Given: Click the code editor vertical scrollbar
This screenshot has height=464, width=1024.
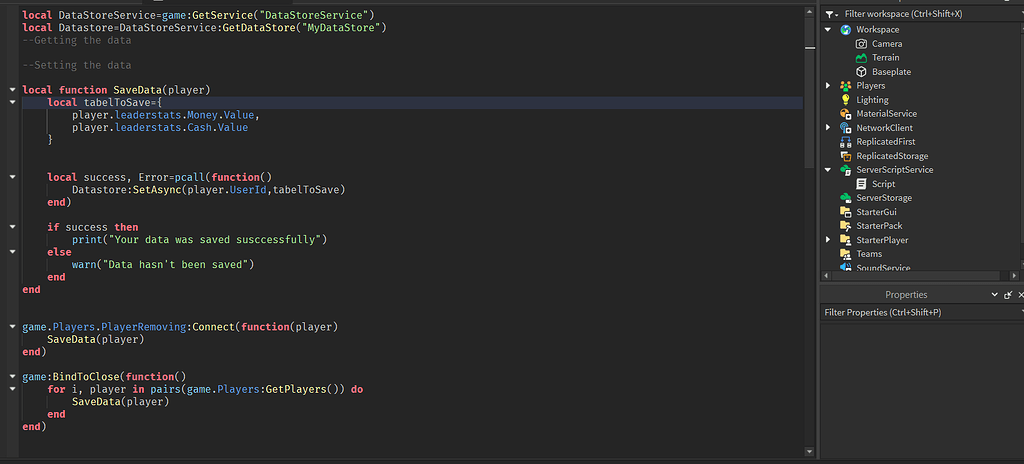Looking at the screenshot, I should (808, 90).
